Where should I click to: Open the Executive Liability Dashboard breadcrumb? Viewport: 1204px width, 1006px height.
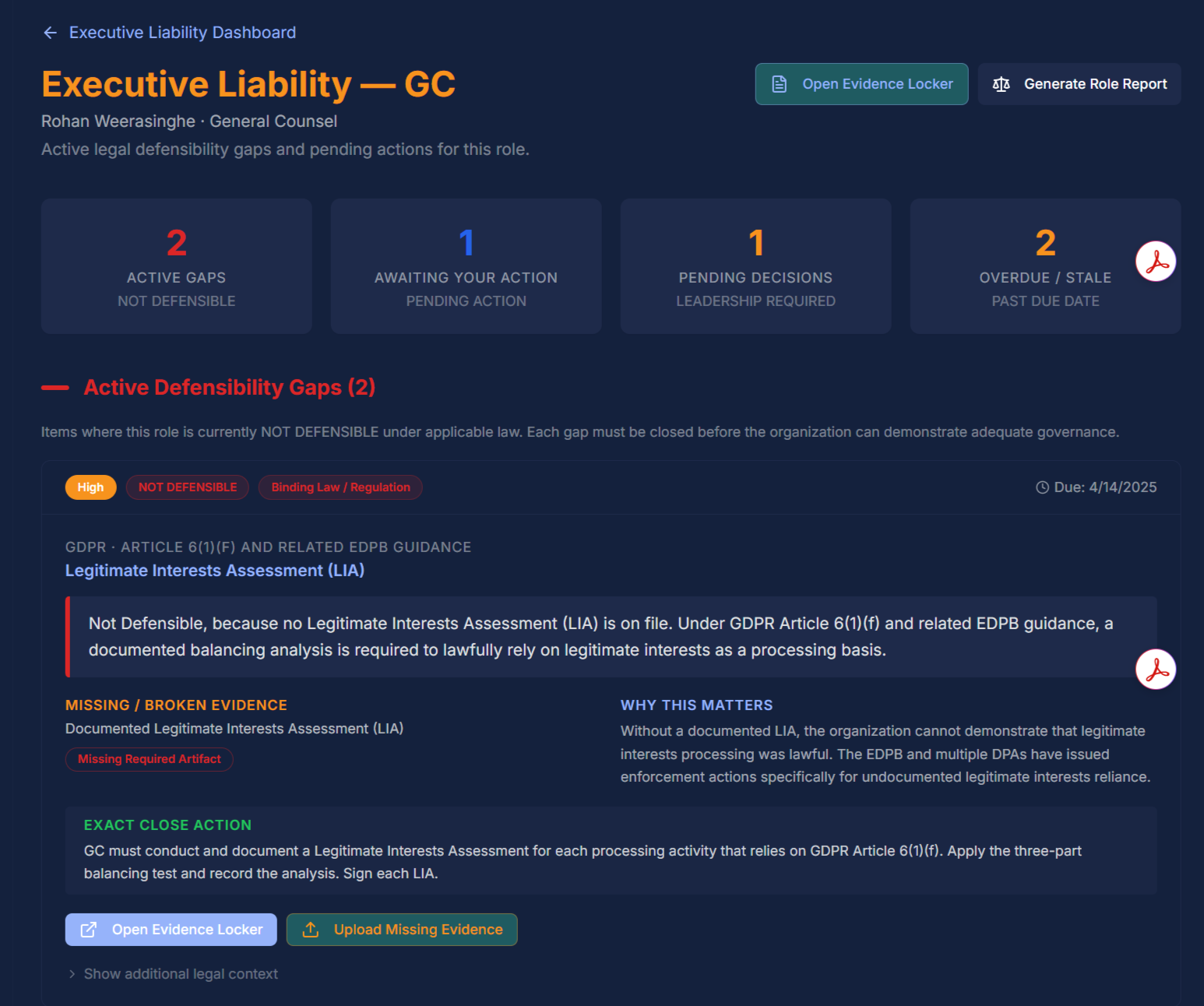(x=181, y=32)
